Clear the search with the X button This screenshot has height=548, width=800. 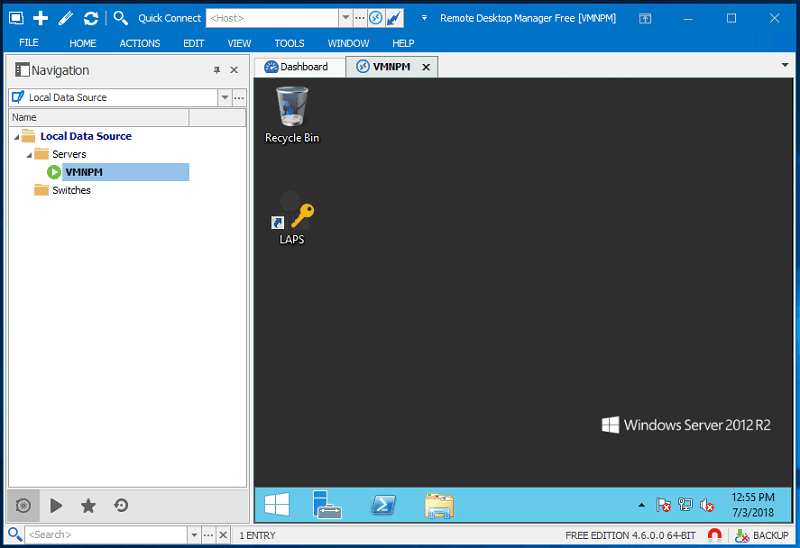pos(223,535)
